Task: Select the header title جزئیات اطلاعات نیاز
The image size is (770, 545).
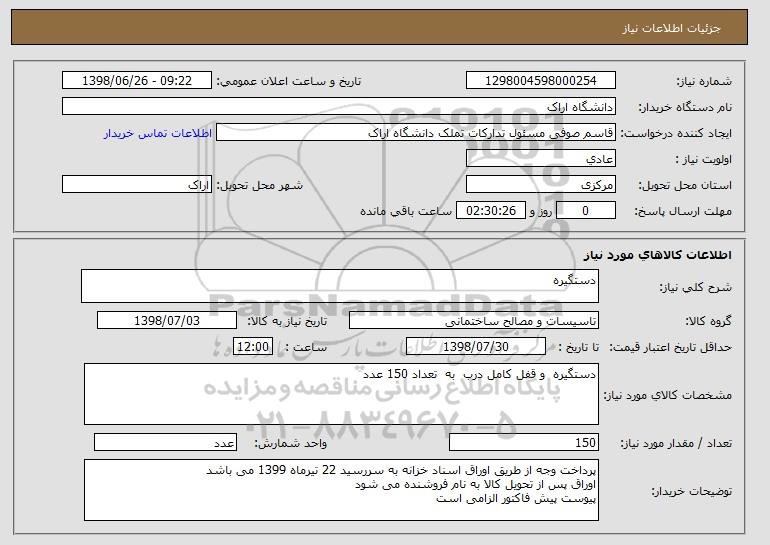Action: click(671, 28)
